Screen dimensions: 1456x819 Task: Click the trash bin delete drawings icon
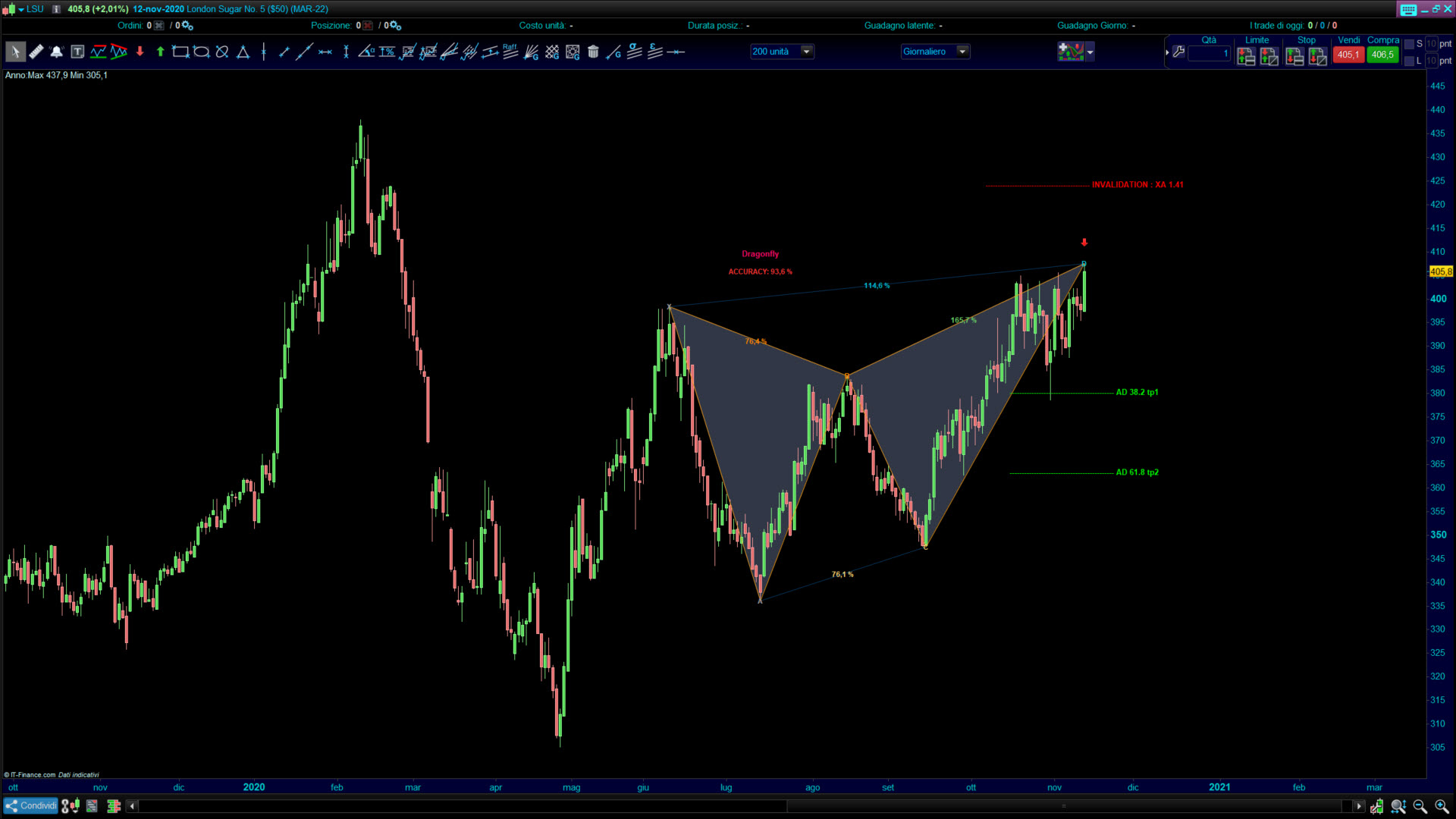point(593,52)
